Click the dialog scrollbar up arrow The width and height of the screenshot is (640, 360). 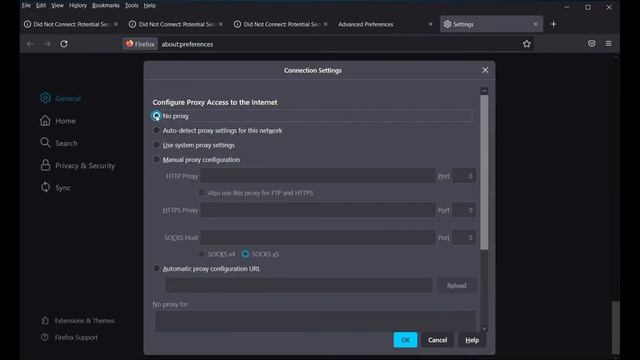click(484, 91)
